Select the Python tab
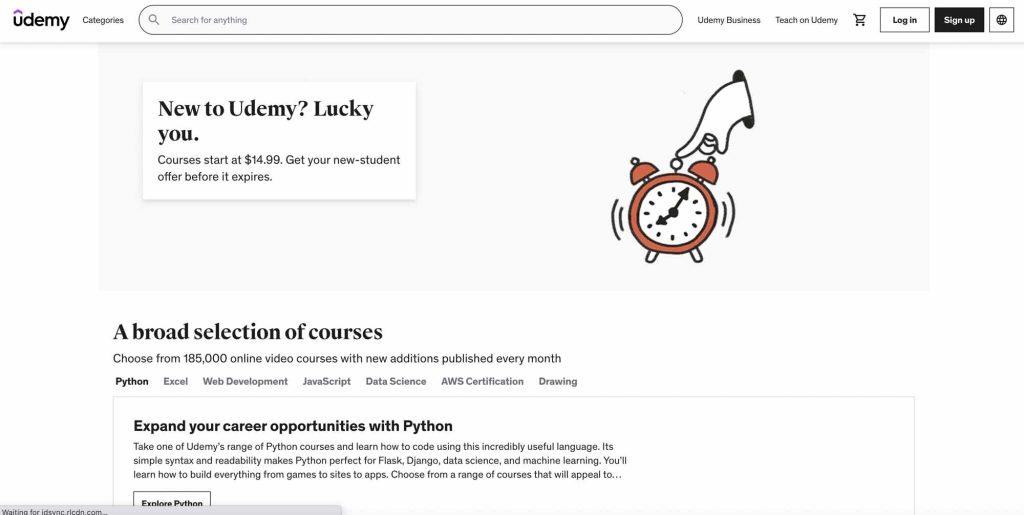The width and height of the screenshot is (1024, 515). coord(132,381)
